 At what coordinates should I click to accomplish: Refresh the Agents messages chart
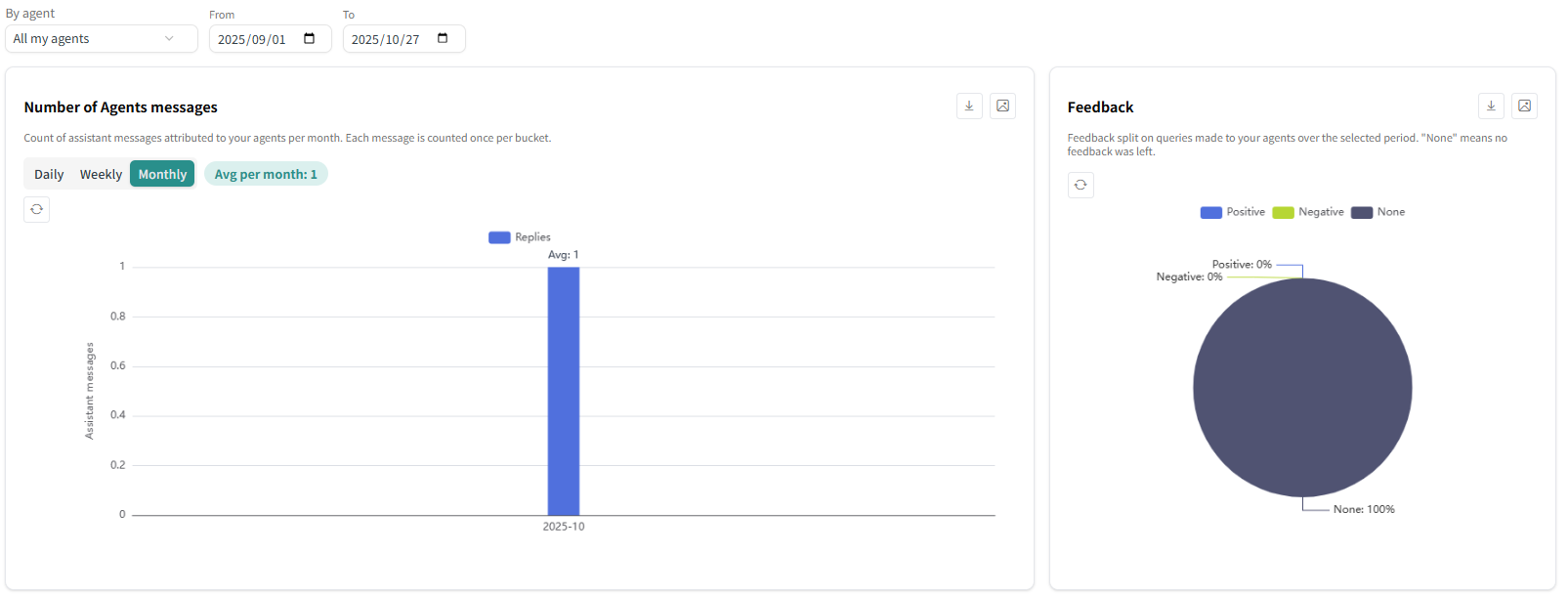pos(37,209)
